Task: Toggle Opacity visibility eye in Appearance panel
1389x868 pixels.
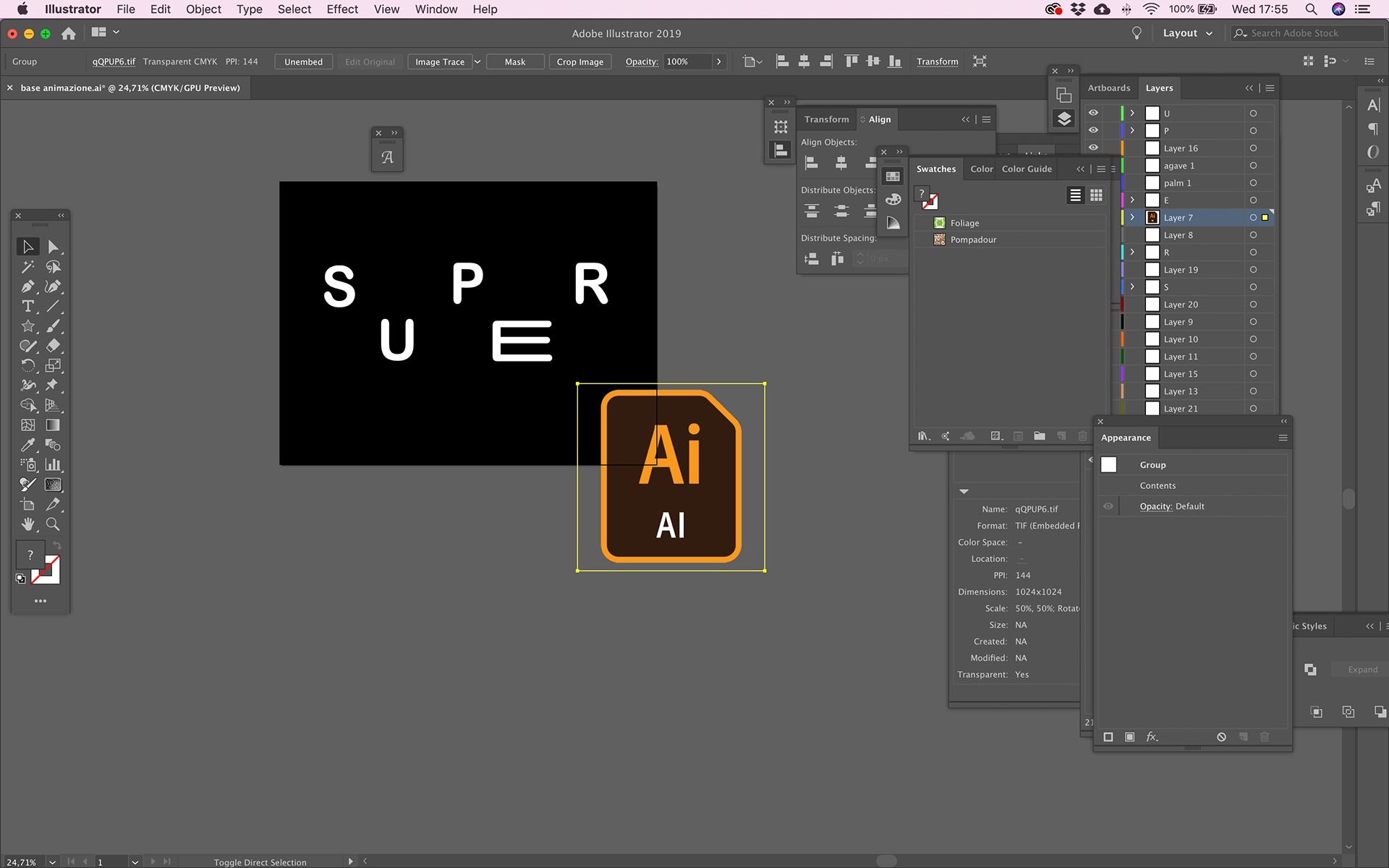Action: pos(1108,506)
